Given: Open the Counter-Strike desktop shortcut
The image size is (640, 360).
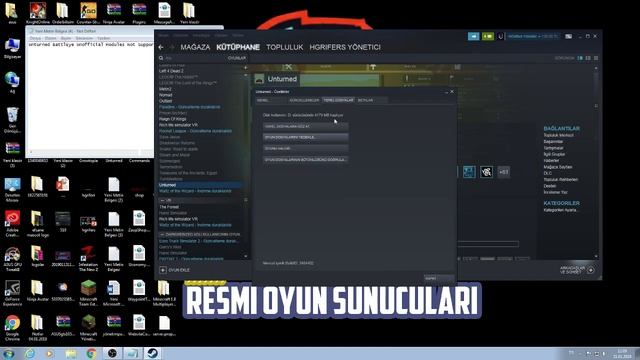Looking at the screenshot, I should pyautogui.click(x=88, y=12).
